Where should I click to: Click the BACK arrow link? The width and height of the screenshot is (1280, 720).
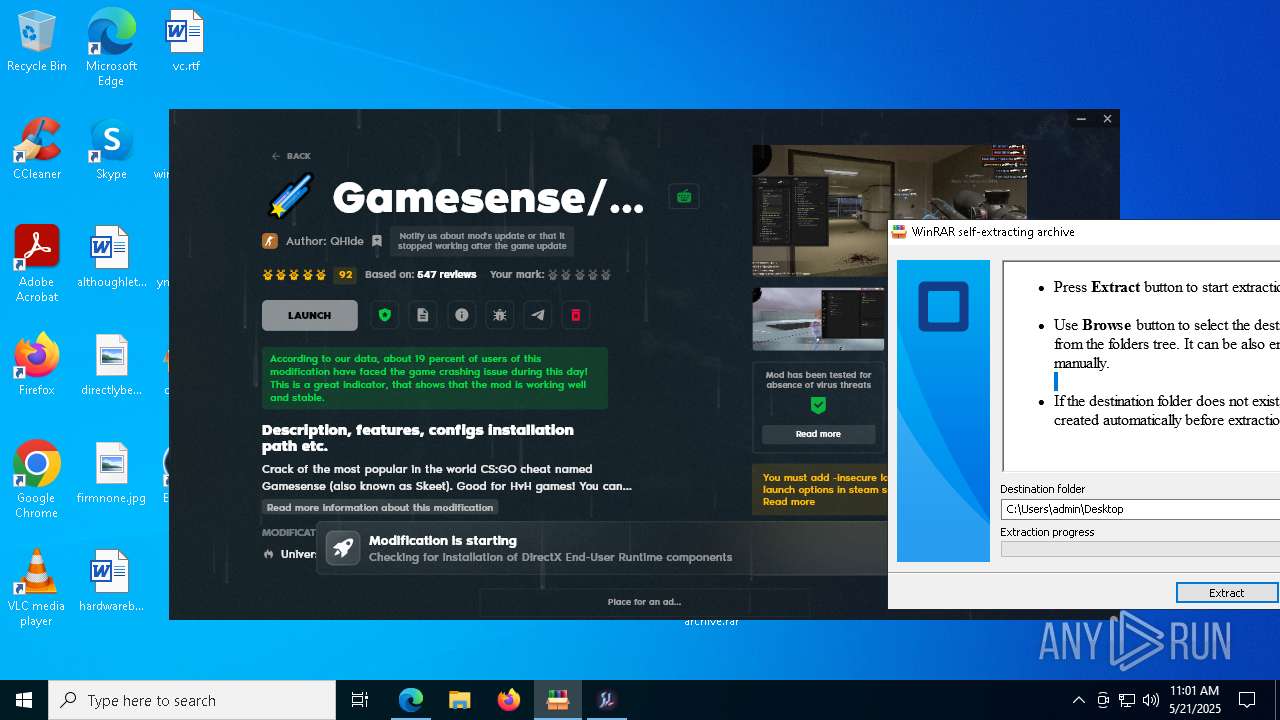(291, 156)
